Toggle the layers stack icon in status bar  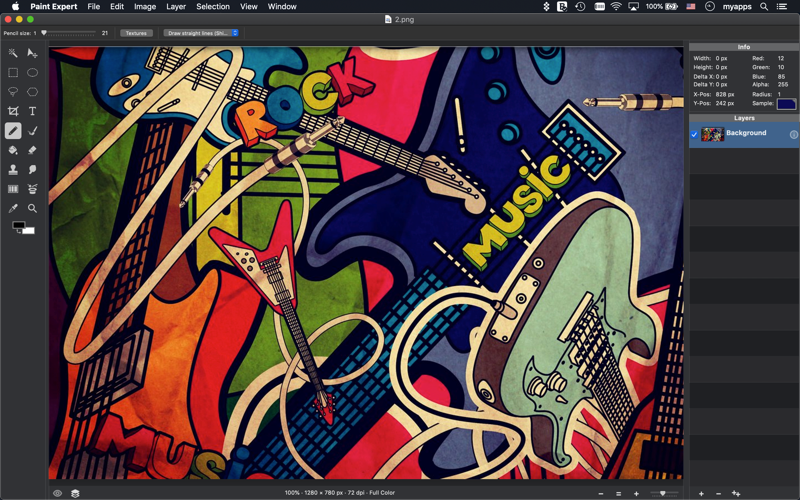(75, 493)
